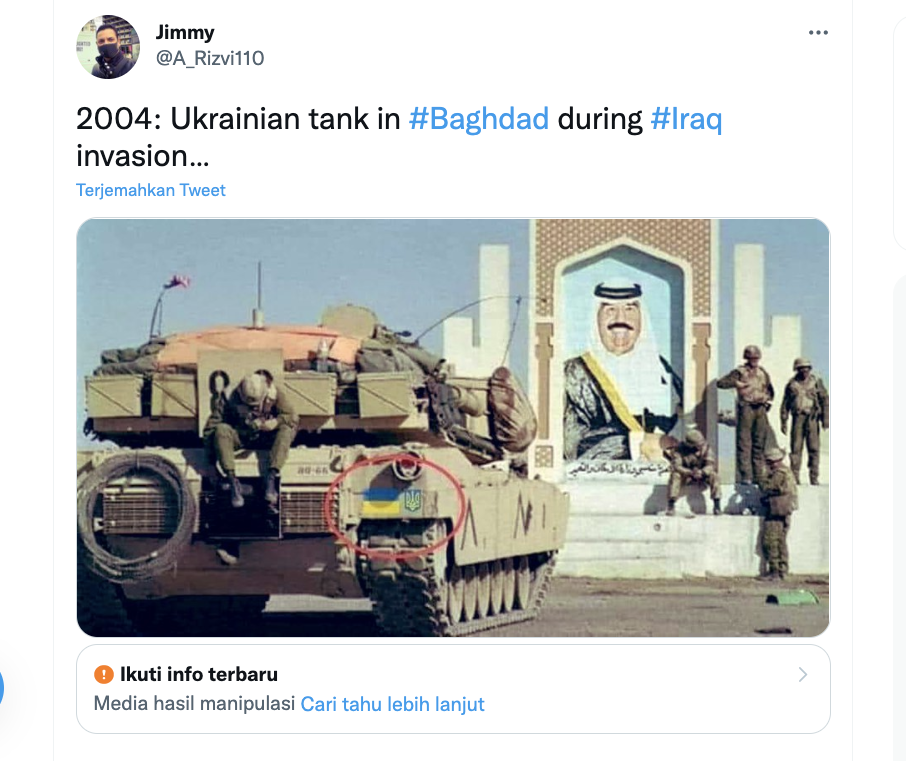The image size is (906, 761).
Task: Open the tank photo attached to tweet
Action: [x=453, y=428]
